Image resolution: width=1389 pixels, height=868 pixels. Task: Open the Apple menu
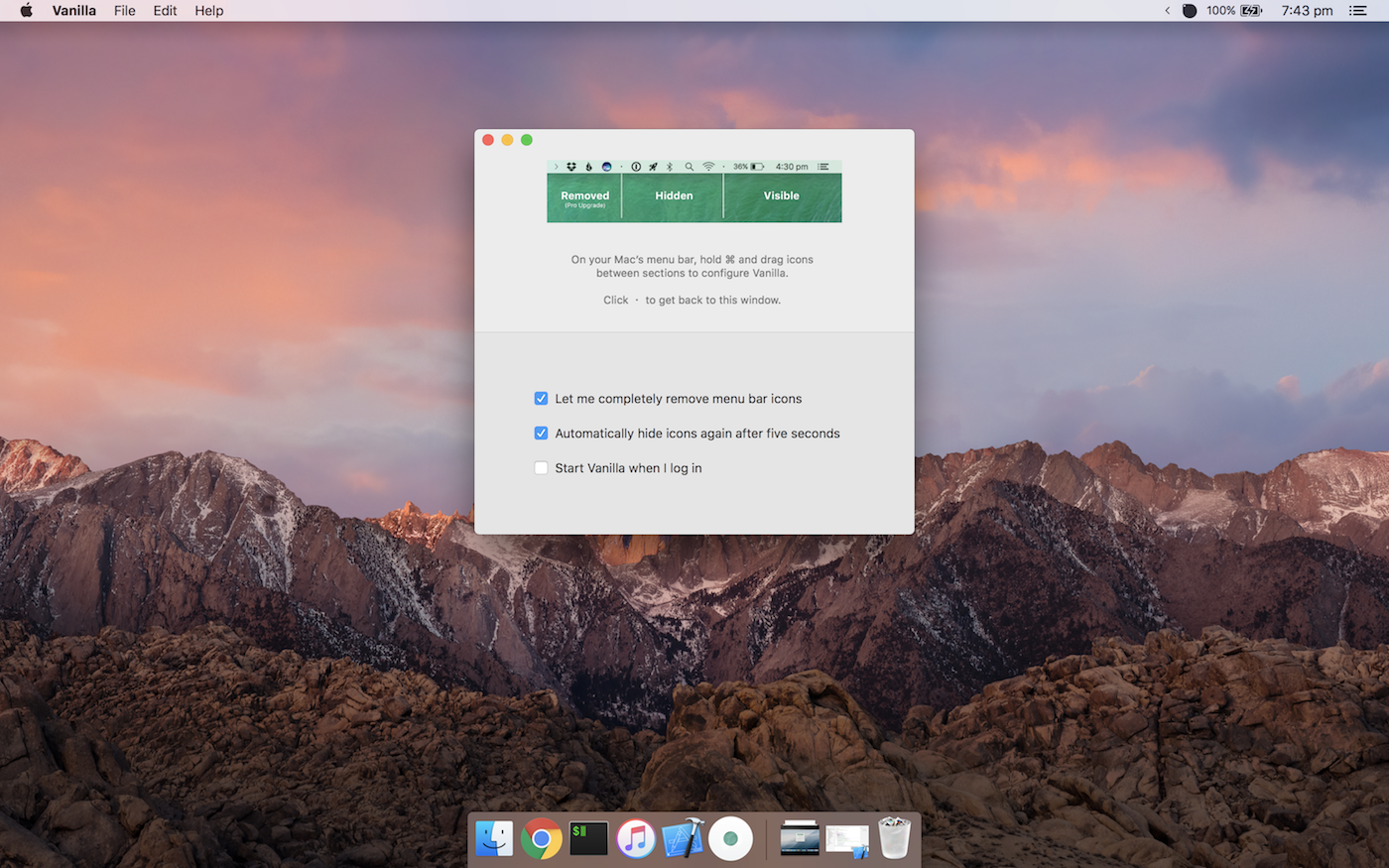[27, 11]
